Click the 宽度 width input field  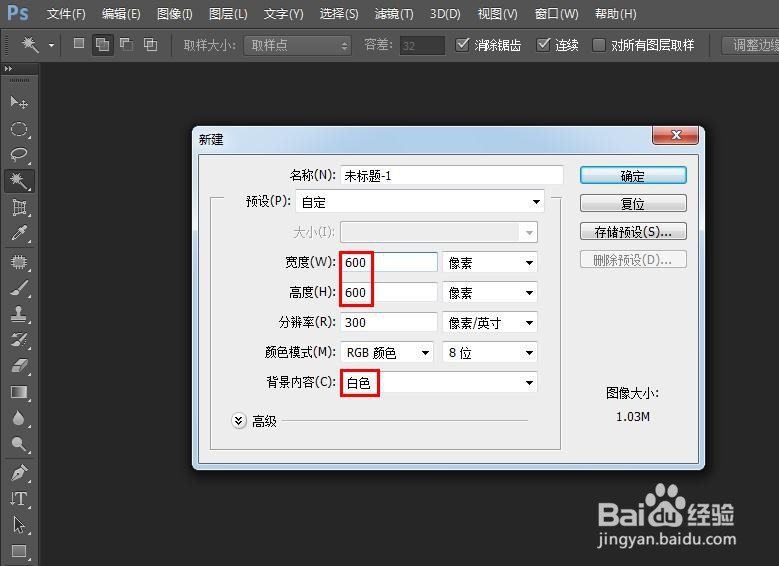click(389, 262)
